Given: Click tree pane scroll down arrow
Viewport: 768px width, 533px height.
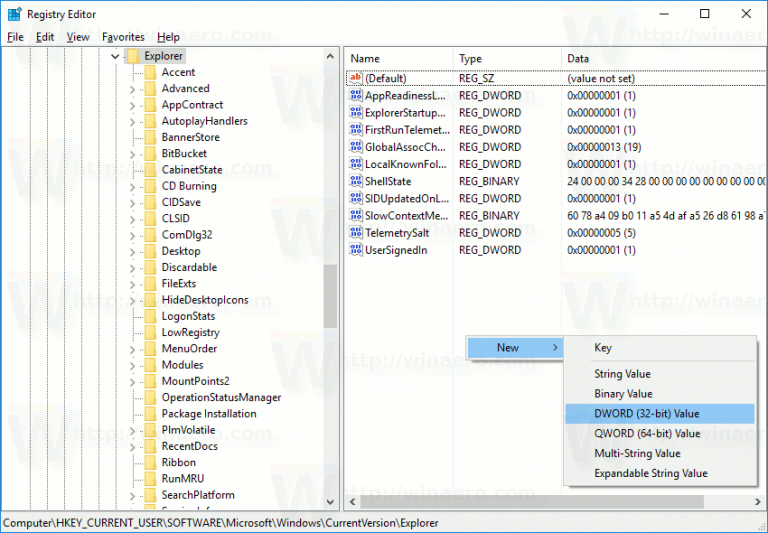Looking at the screenshot, I should (x=330, y=502).
